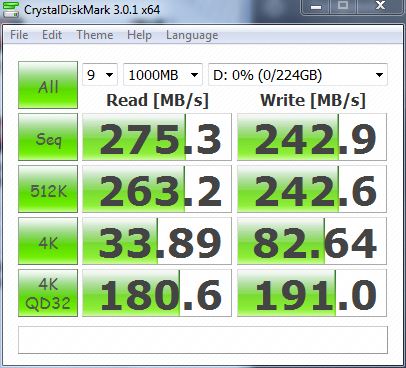406x368 pixels.
Task: Expand the test size dropdown showing 1000MB
Action: pyautogui.click(x=163, y=74)
